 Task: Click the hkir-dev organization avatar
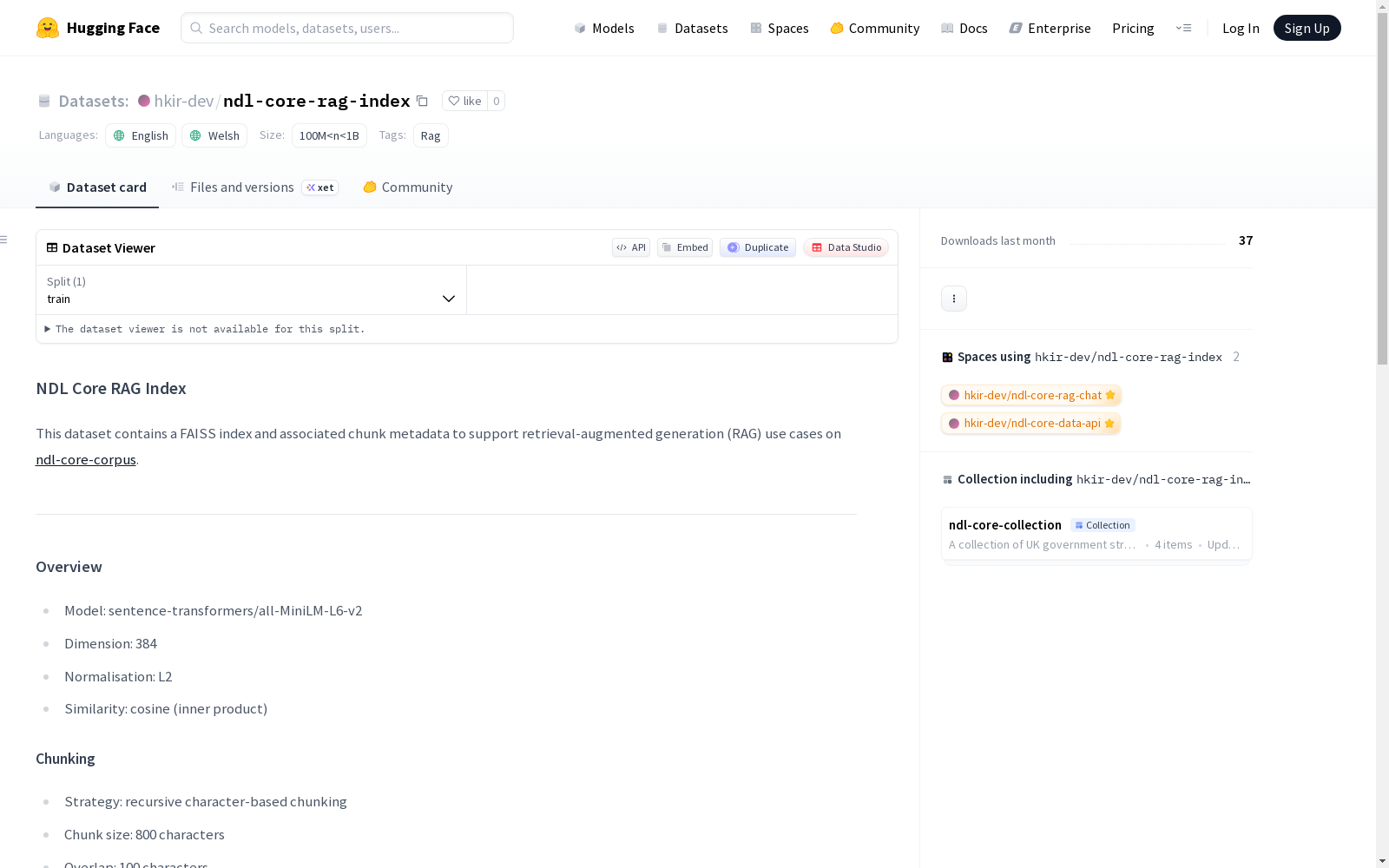pyautogui.click(x=144, y=101)
